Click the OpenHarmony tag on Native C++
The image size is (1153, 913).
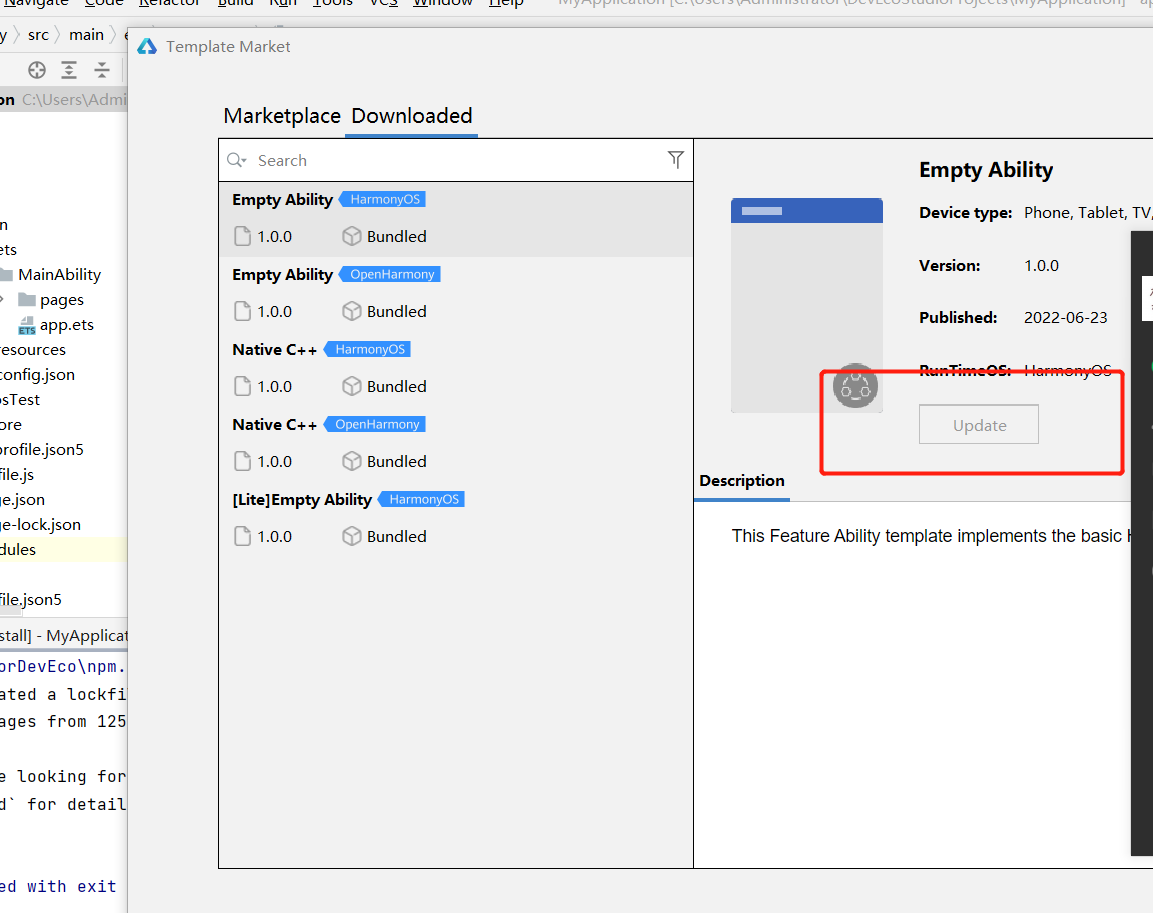376,424
